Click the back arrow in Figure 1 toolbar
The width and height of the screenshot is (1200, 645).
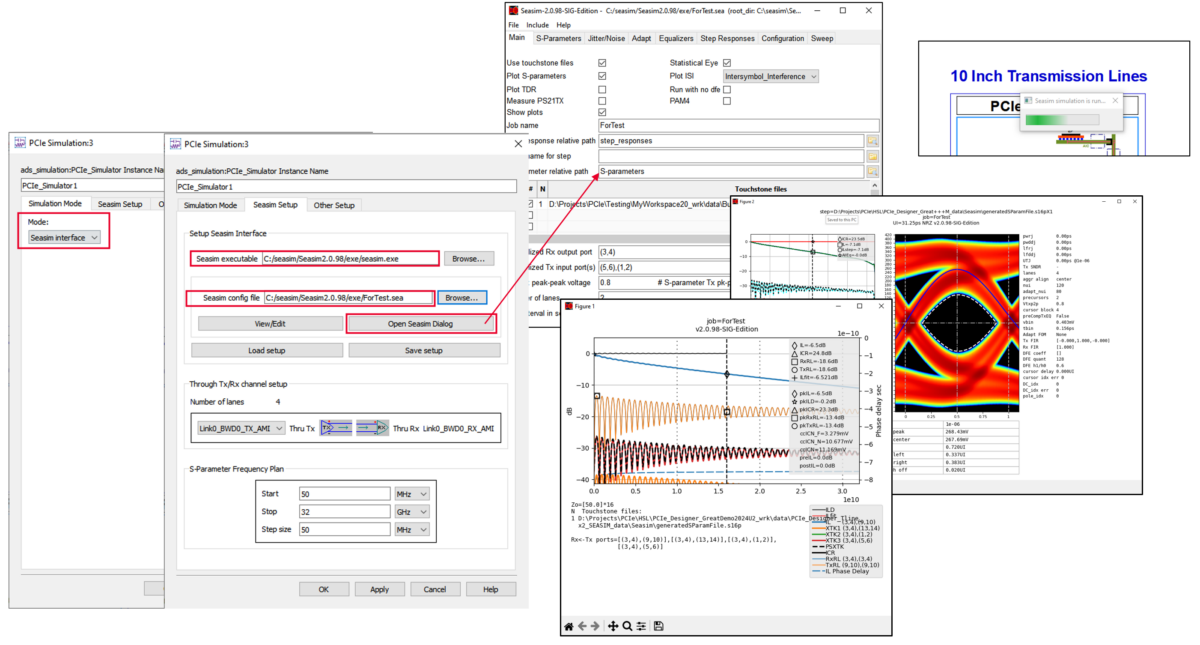click(x=583, y=625)
